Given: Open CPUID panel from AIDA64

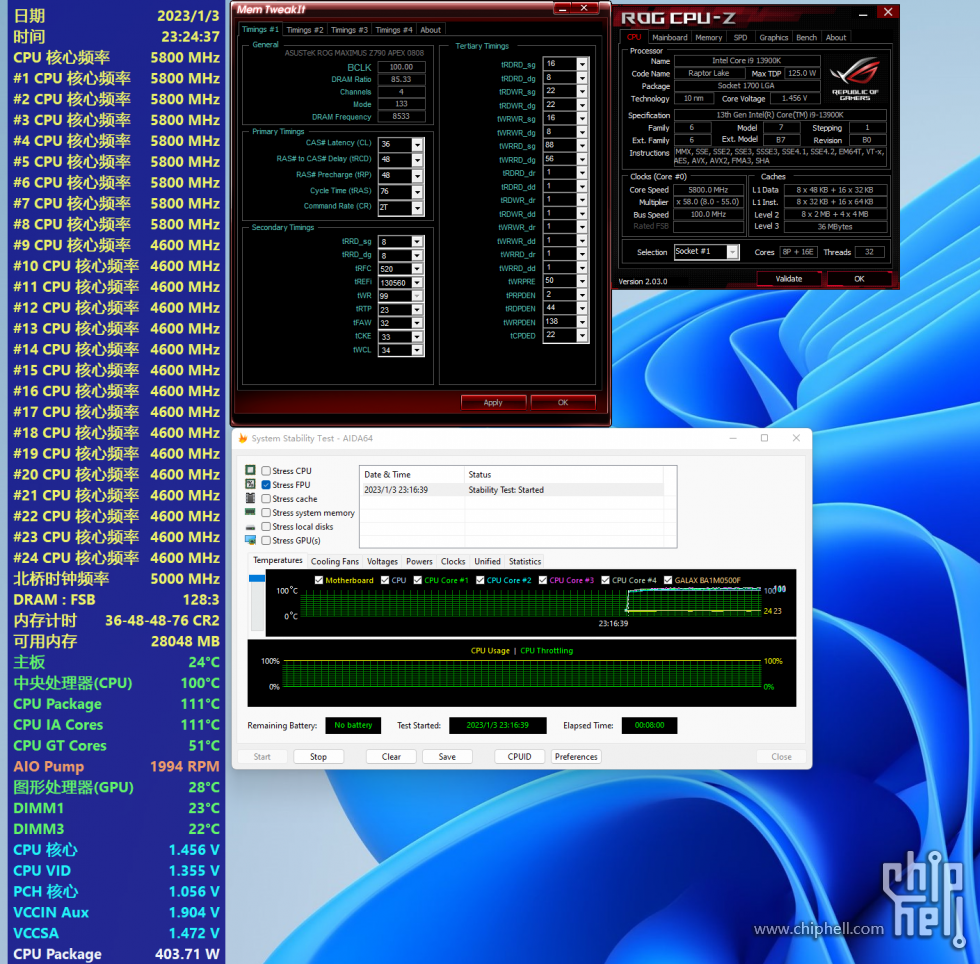Looking at the screenshot, I should pyautogui.click(x=519, y=756).
